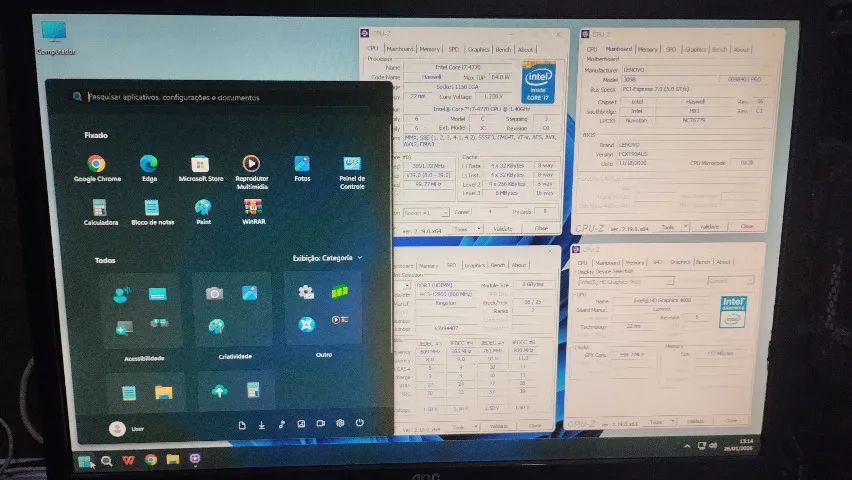Switch to CPU tab in Mainboard window
This screenshot has width=852, height=480.
(x=592, y=49)
